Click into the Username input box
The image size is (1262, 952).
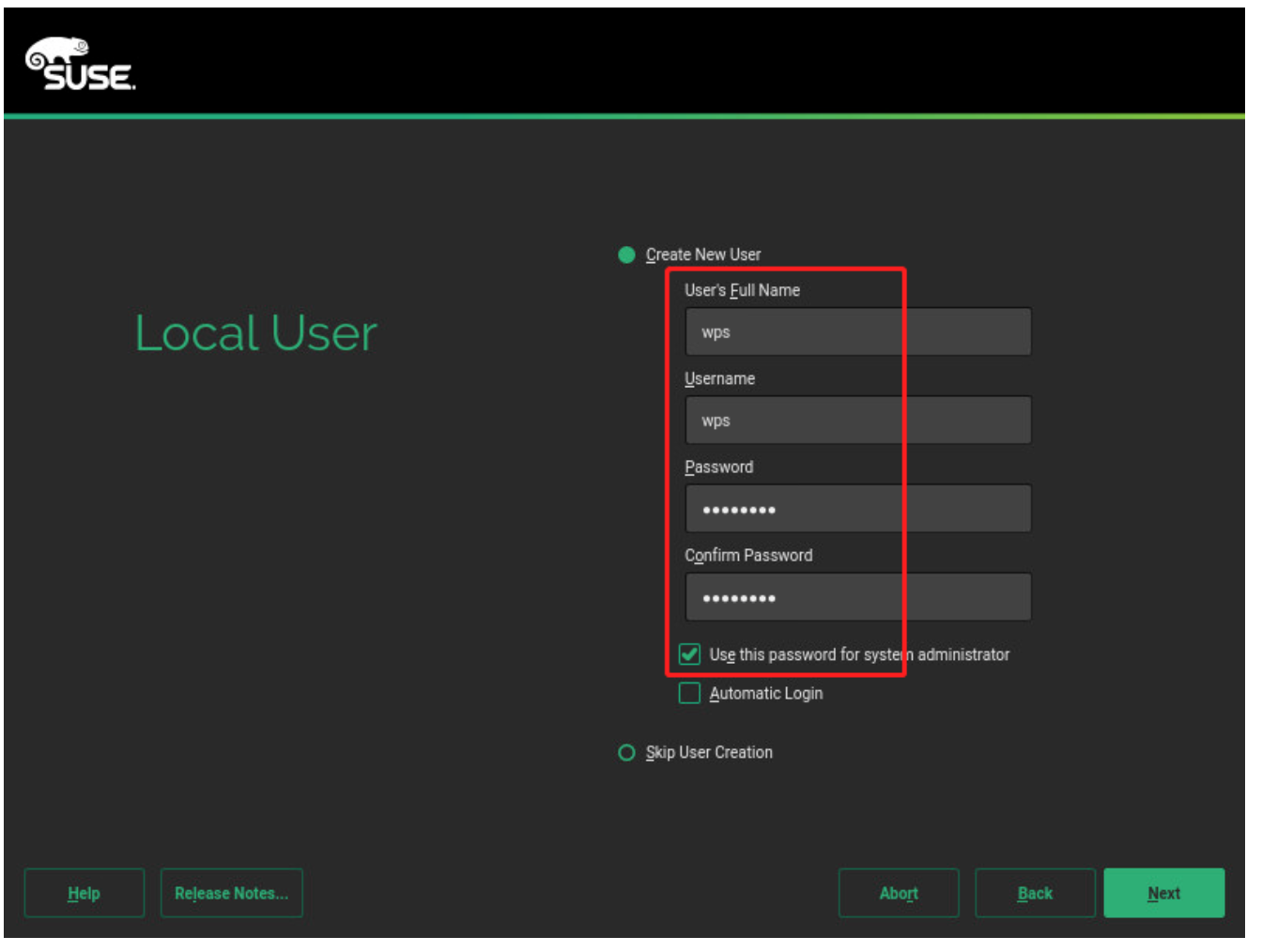coord(857,421)
